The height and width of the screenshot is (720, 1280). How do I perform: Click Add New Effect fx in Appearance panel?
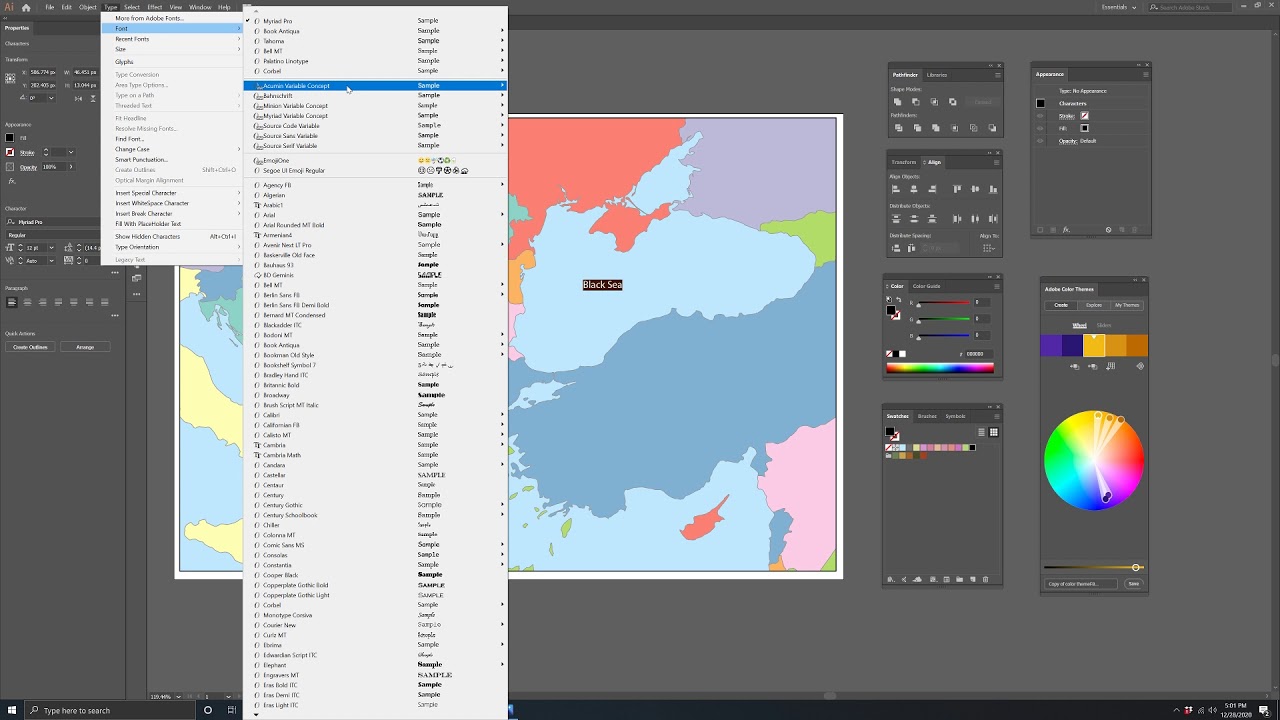tap(1066, 230)
